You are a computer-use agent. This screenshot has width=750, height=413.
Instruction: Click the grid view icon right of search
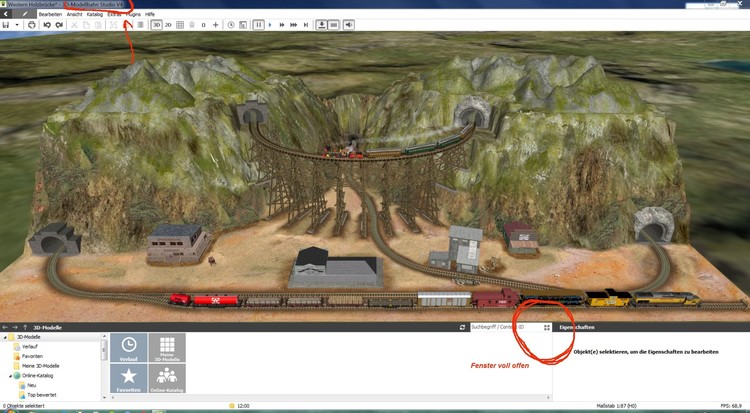[x=547, y=327]
